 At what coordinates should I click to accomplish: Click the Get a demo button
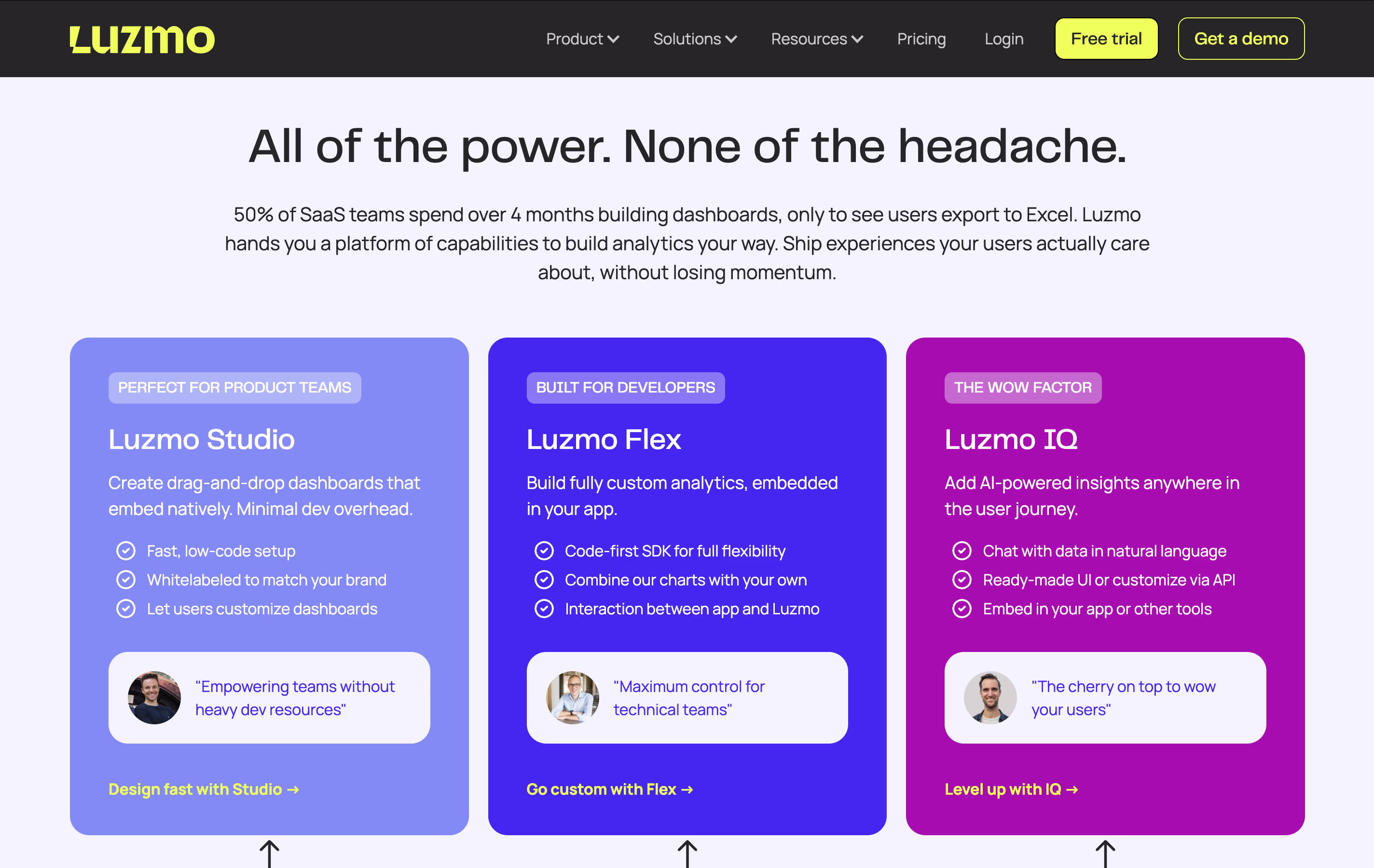pyautogui.click(x=1240, y=39)
